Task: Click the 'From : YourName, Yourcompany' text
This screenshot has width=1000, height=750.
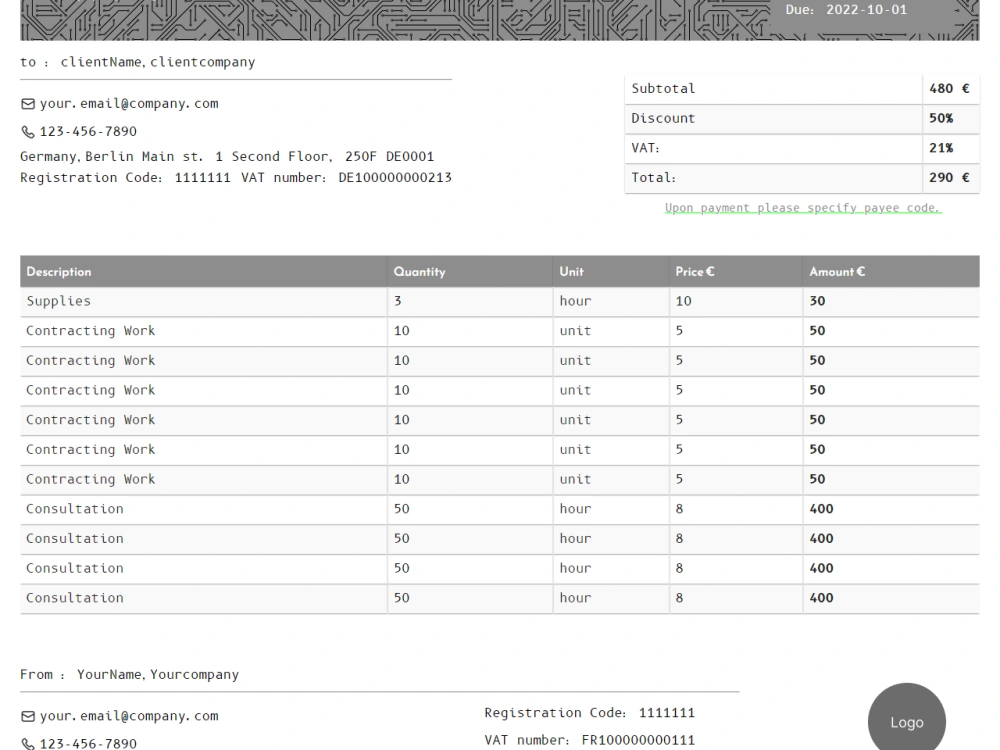Action: click(129, 675)
